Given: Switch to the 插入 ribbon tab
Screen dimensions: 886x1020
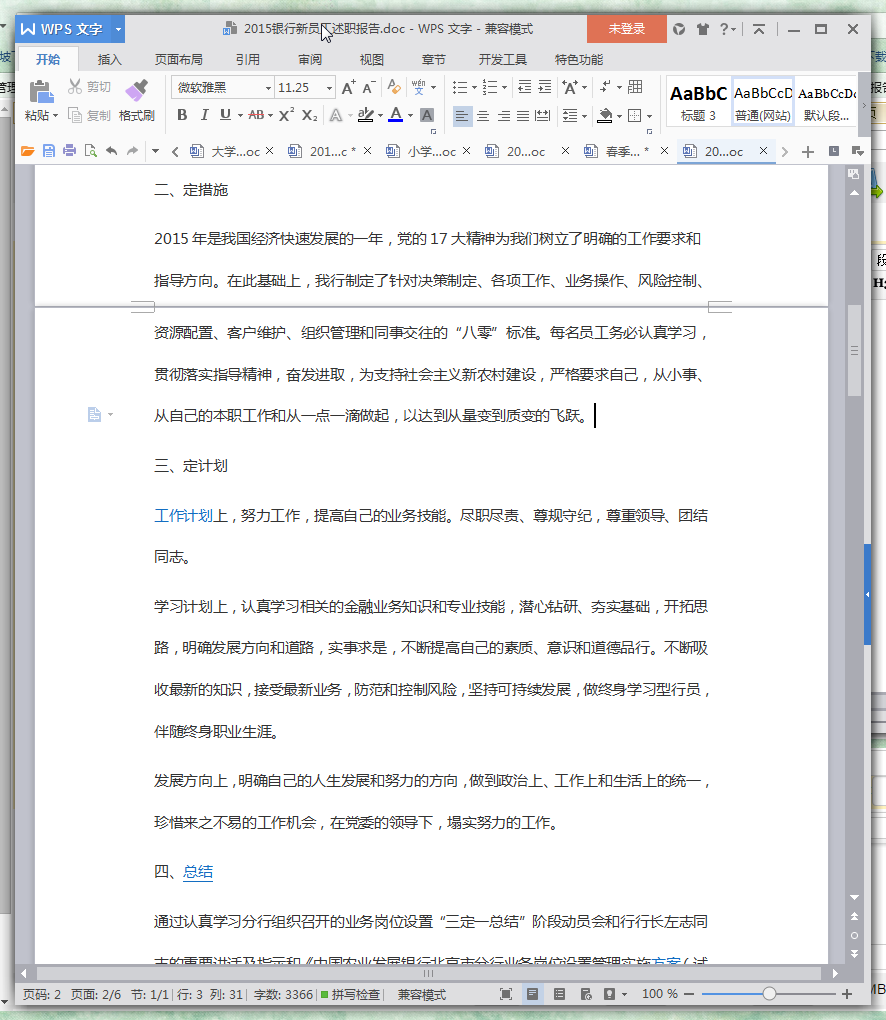Looking at the screenshot, I should coord(109,59).
